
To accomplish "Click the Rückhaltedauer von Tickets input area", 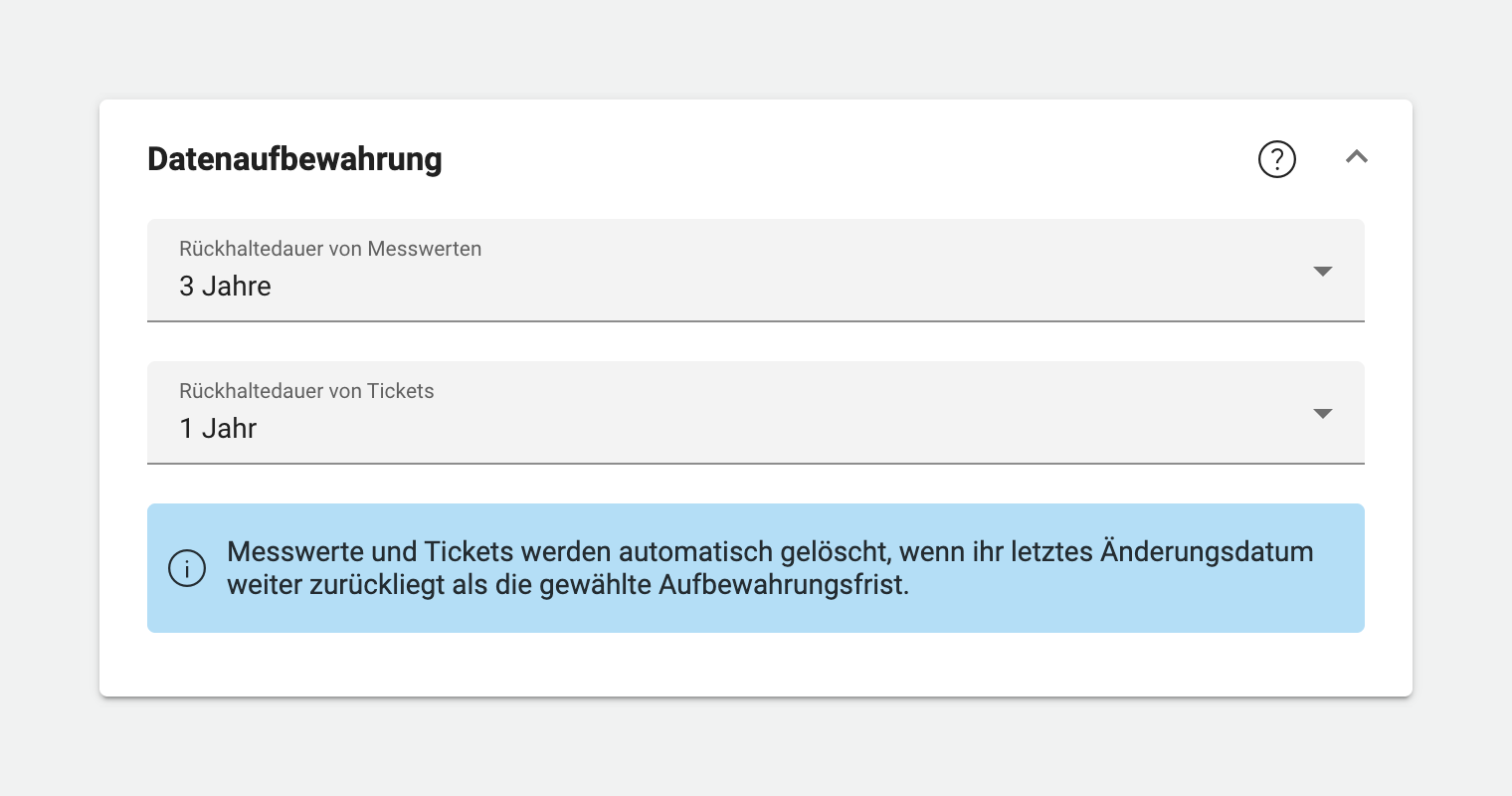I will pyautogui.click(x=696, y=413).
